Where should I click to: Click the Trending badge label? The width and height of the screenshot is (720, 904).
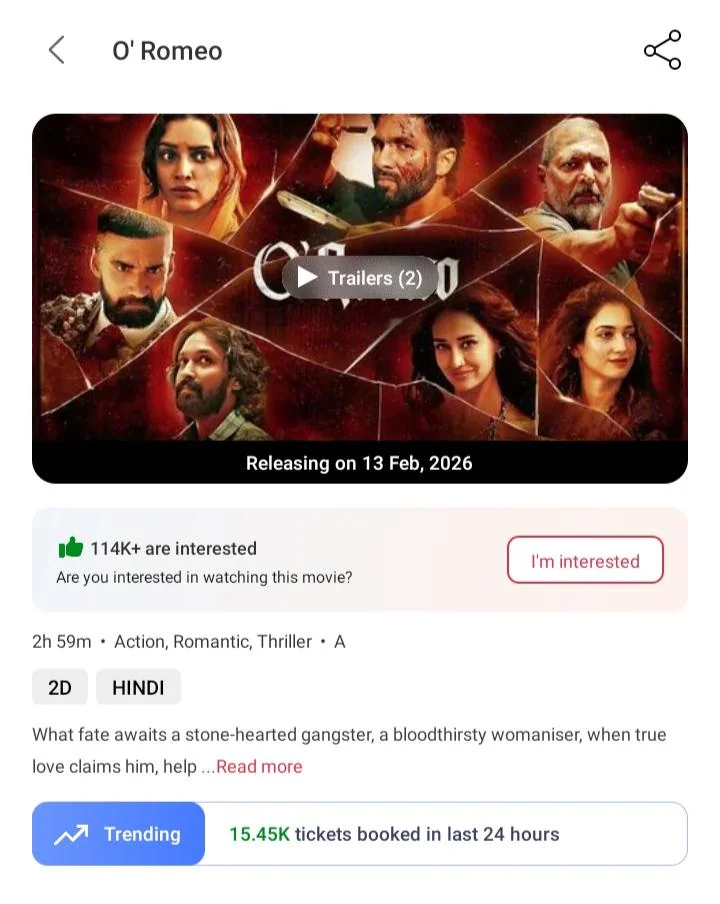pos(142,834)
